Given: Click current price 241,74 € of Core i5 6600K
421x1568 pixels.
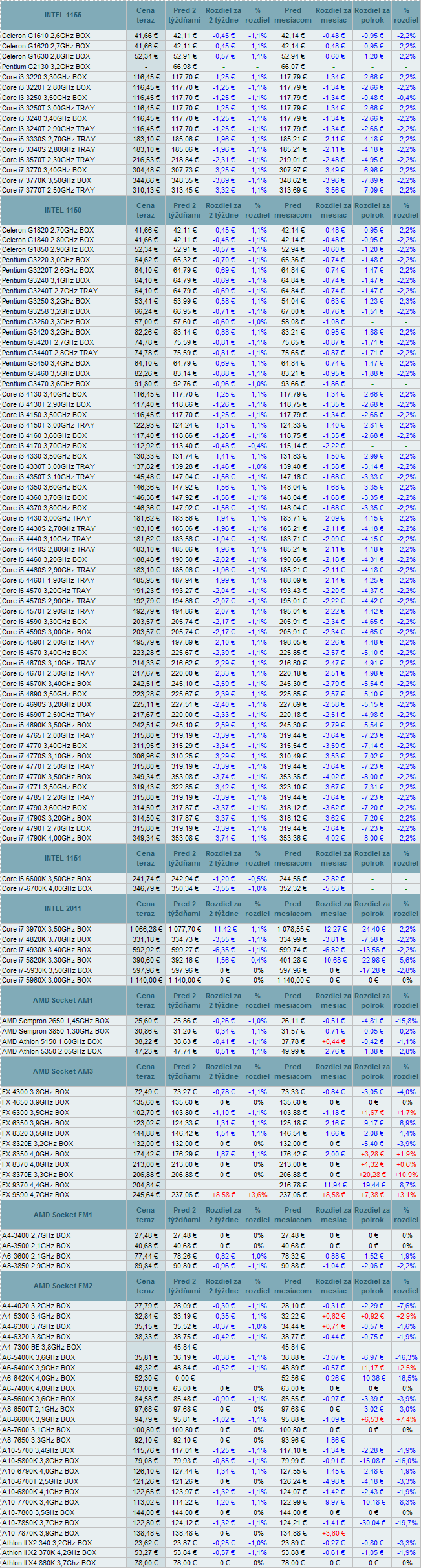Looking at the screenshot, I should (x=146, y=879).
